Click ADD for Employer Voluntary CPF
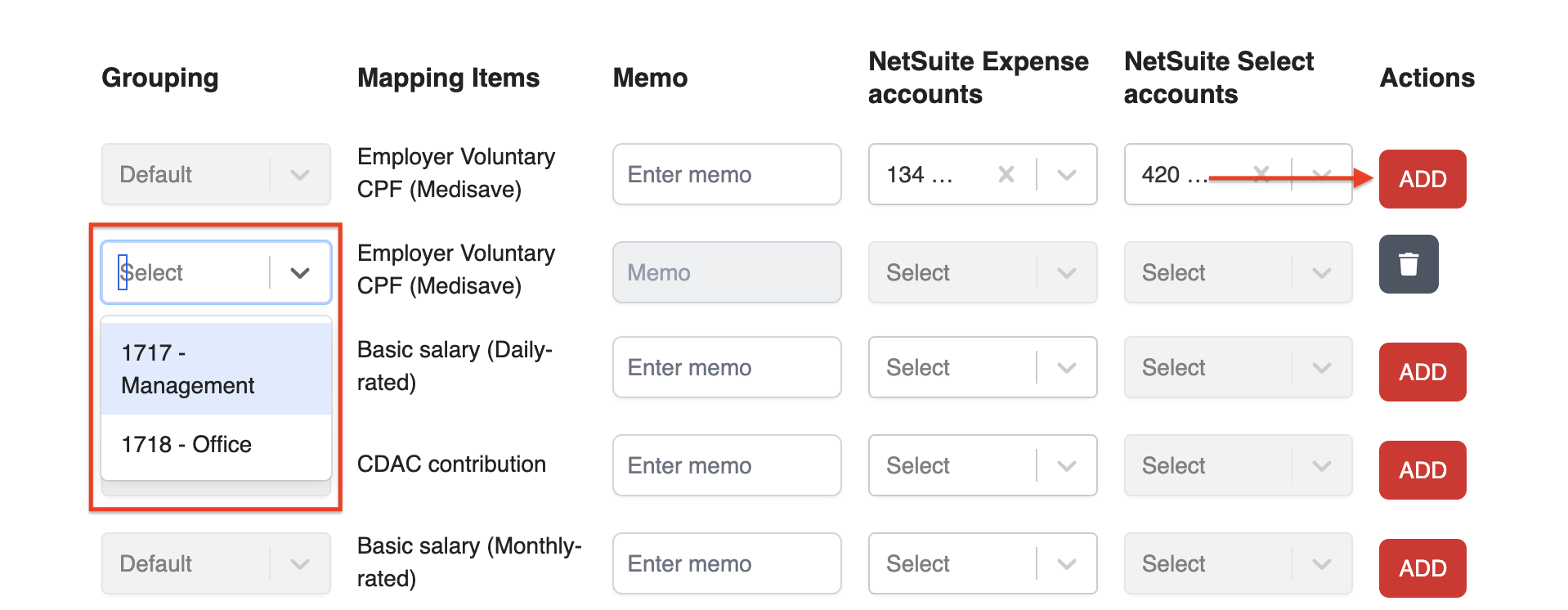This screenshot has width=1568, height=610. 1422,179
